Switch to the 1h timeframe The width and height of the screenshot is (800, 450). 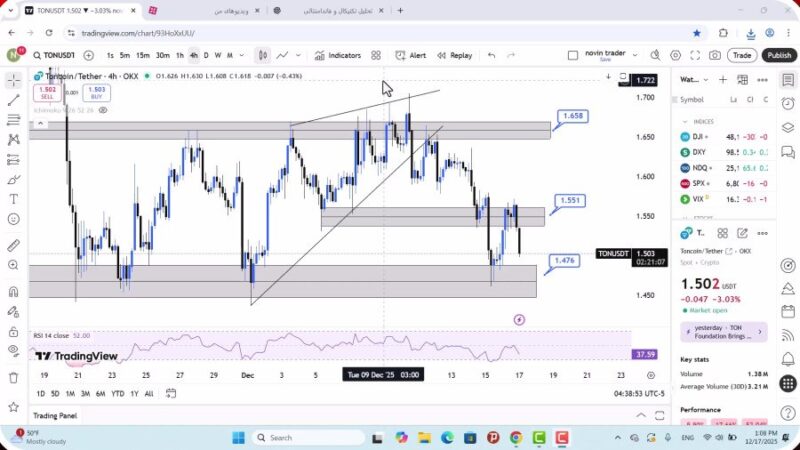[180, 56]
